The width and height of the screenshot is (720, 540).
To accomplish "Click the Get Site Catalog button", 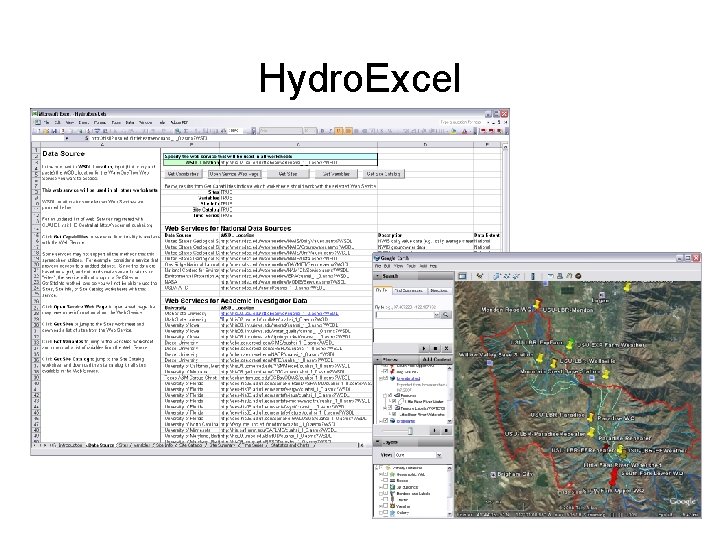I will (384, 174).
